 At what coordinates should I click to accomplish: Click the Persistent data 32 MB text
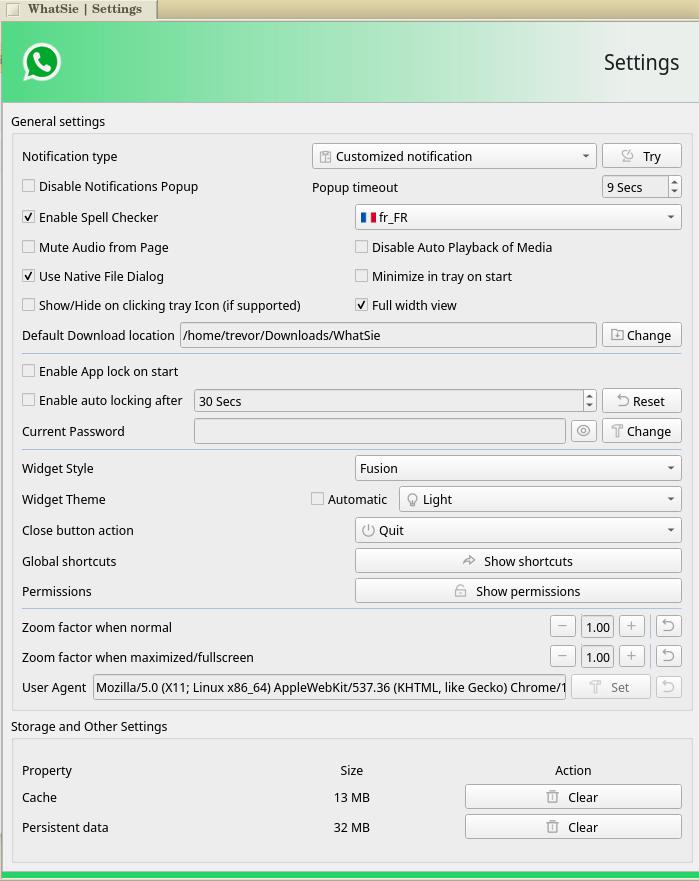352,827
